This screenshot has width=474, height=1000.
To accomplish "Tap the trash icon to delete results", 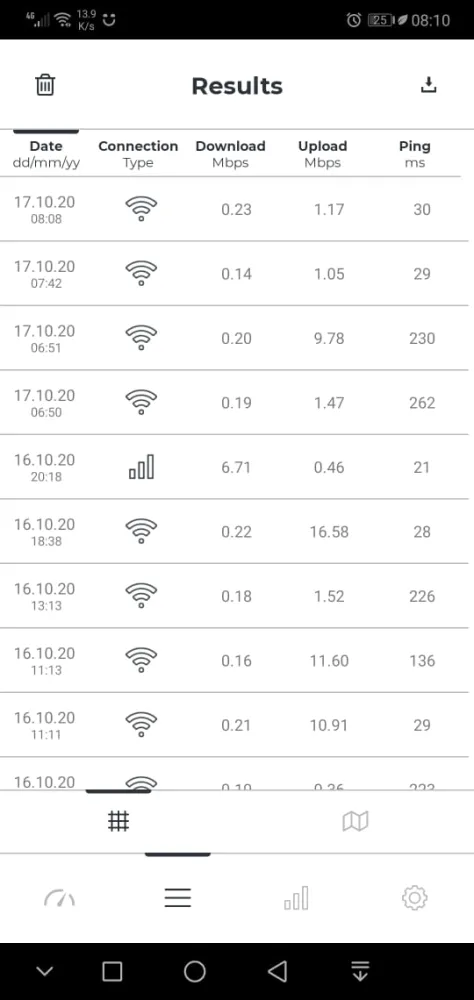I will click(x=45, y=85).
